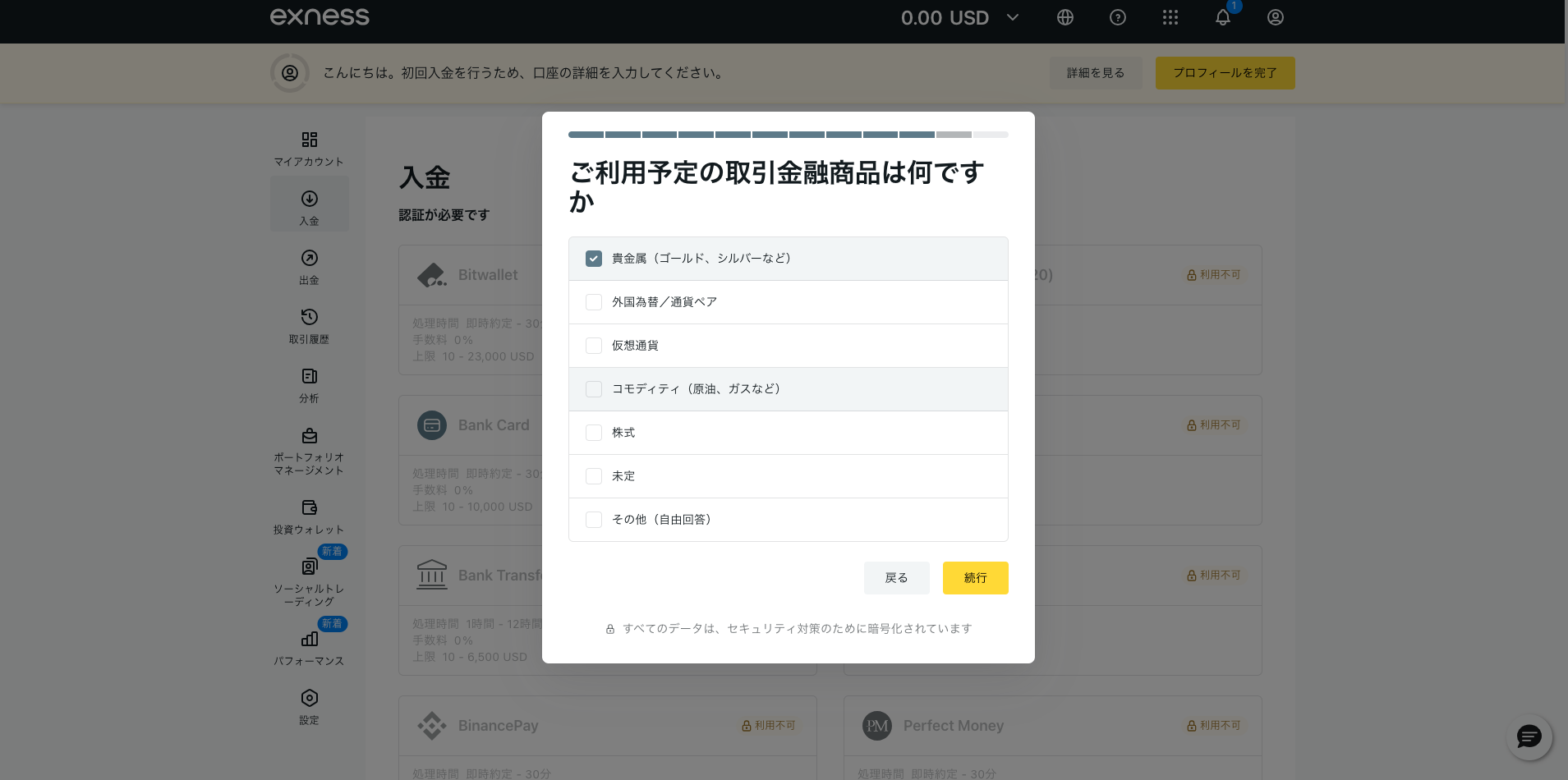Image resolution: width=1568 pixels, height=780 pixels.
Task: Open the help question mark icon
Action: pos(1117,17)
